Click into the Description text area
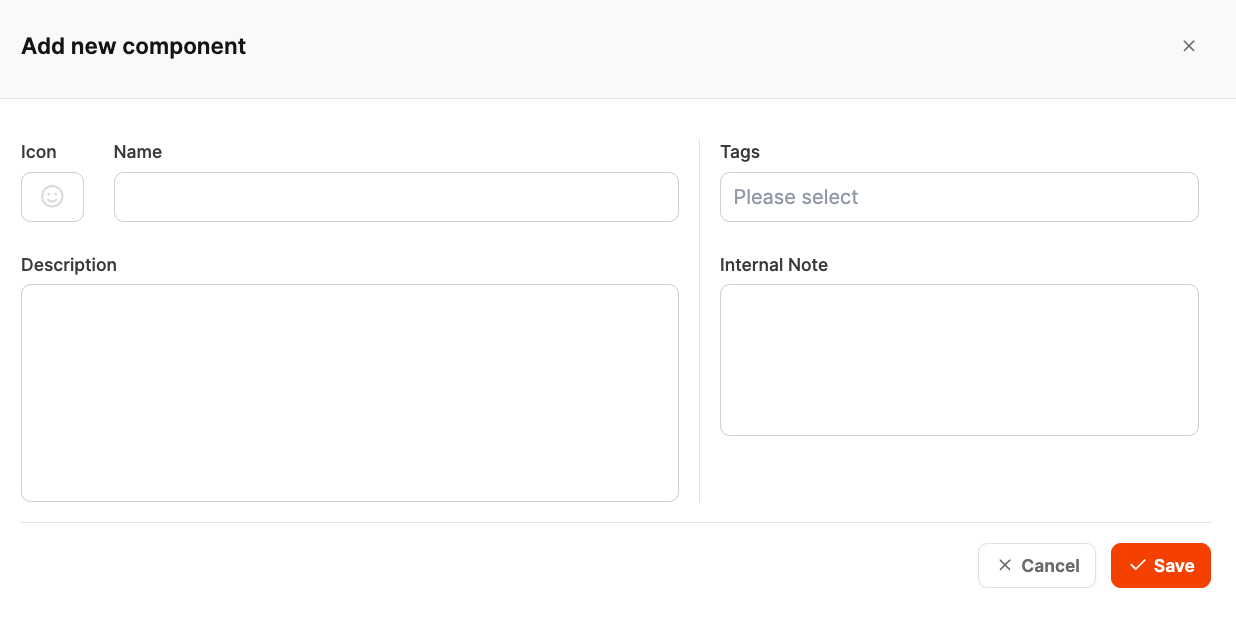Screen dimensions: 1236x620 click(349, 392)
